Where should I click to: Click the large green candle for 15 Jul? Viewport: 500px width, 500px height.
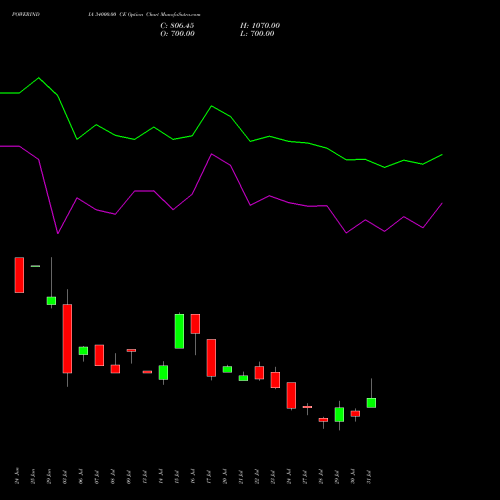[179, 331]
